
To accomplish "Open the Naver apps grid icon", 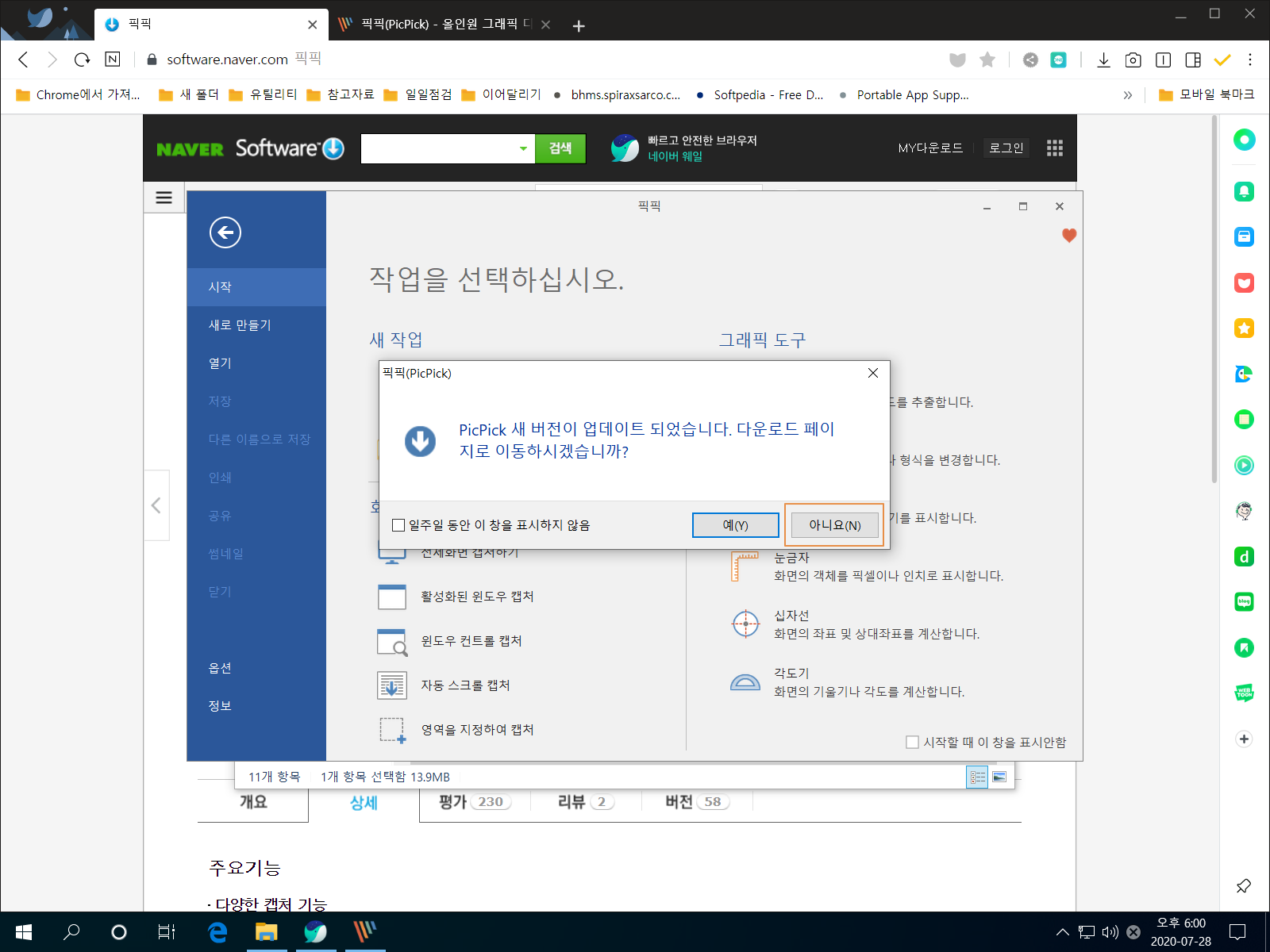I will point(1055,148).
